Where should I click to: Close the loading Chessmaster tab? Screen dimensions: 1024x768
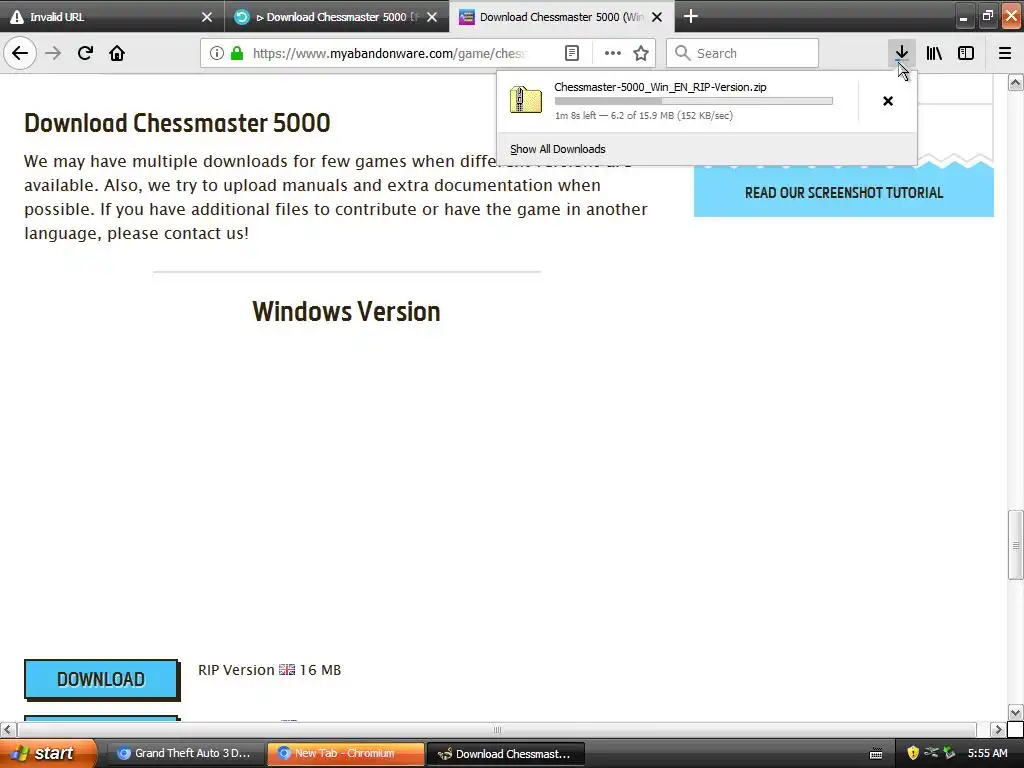432,17
